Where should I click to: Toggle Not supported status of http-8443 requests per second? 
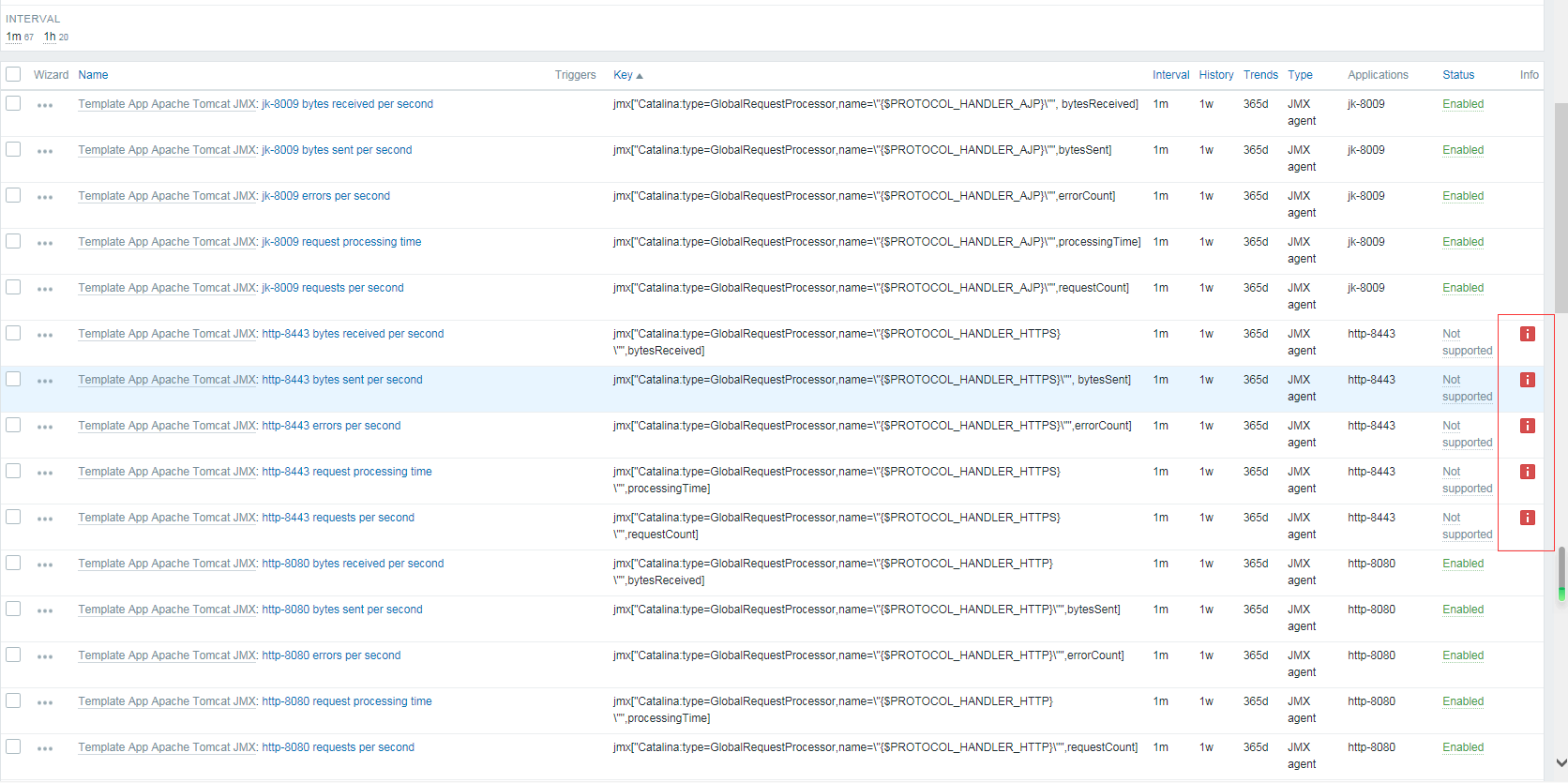coord(1467,526)
